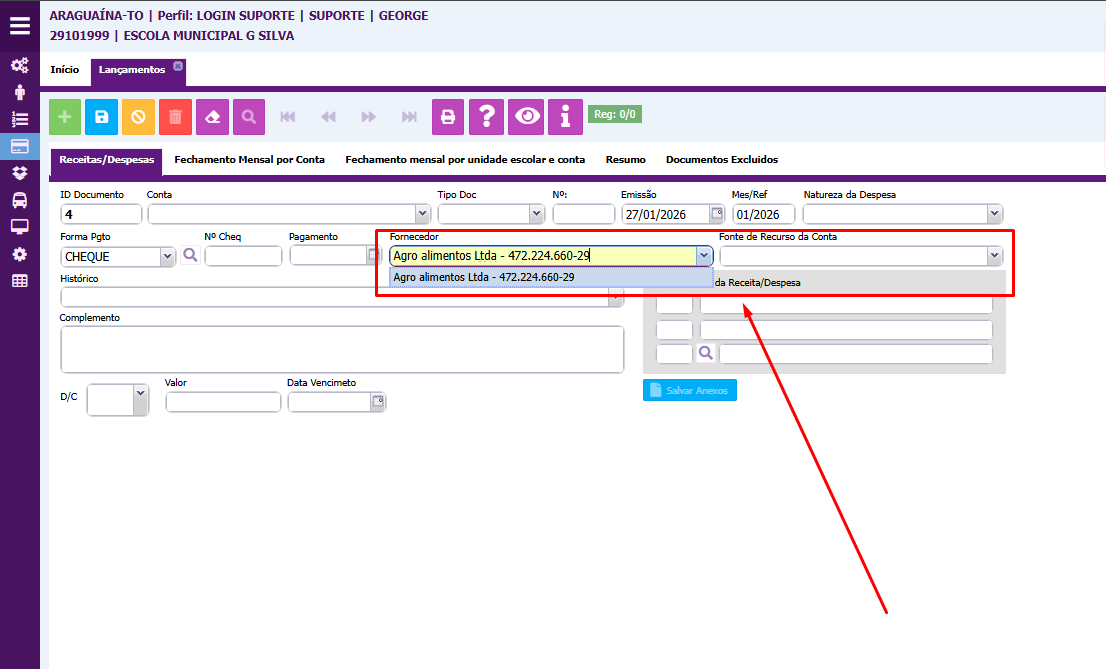The image size is (1106, 669).
Task: Click the Salvar Anexos button
Action: pos(689,390)
